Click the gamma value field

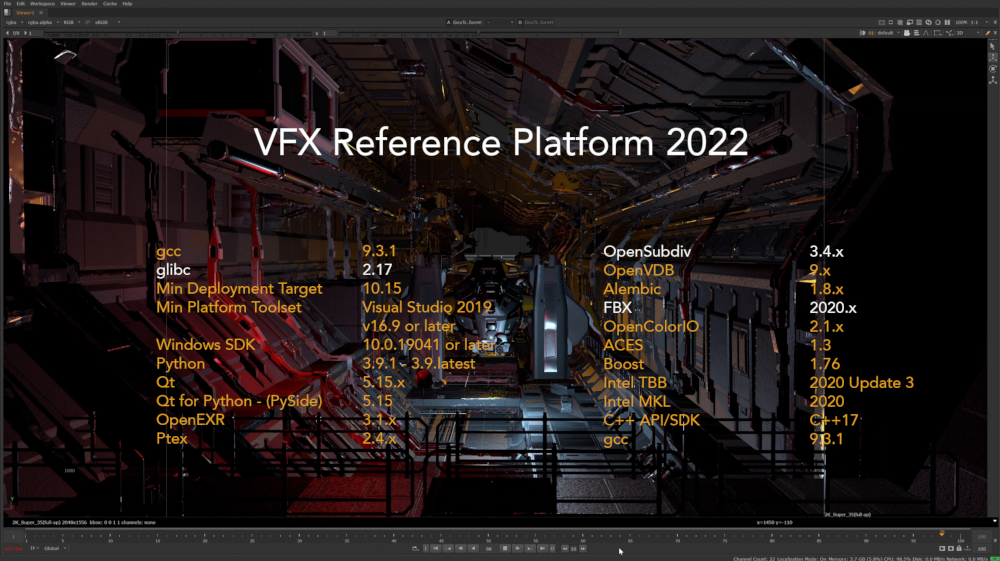329,33
